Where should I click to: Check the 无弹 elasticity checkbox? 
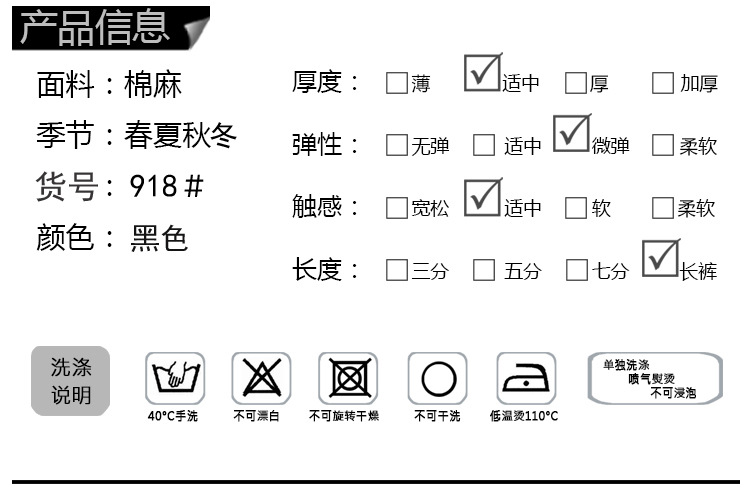(397, 145)
